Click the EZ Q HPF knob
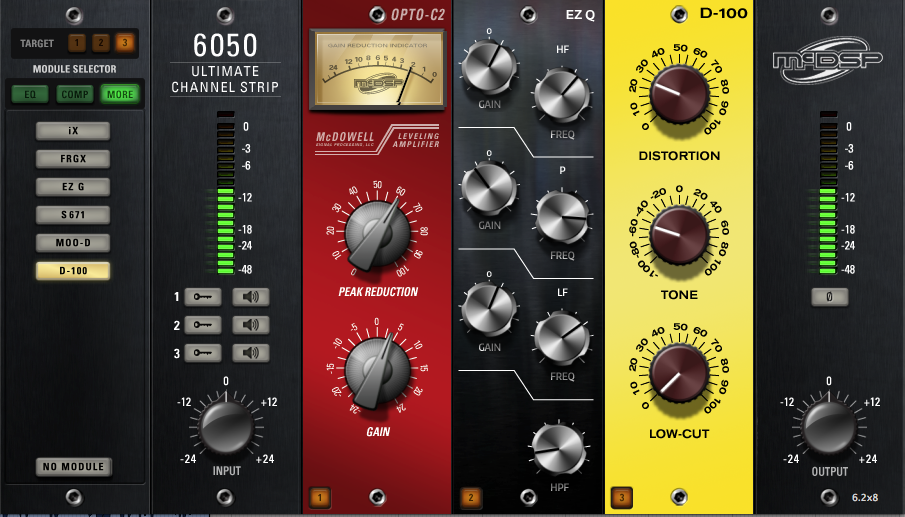905x517 pixels. coord(558,449)
